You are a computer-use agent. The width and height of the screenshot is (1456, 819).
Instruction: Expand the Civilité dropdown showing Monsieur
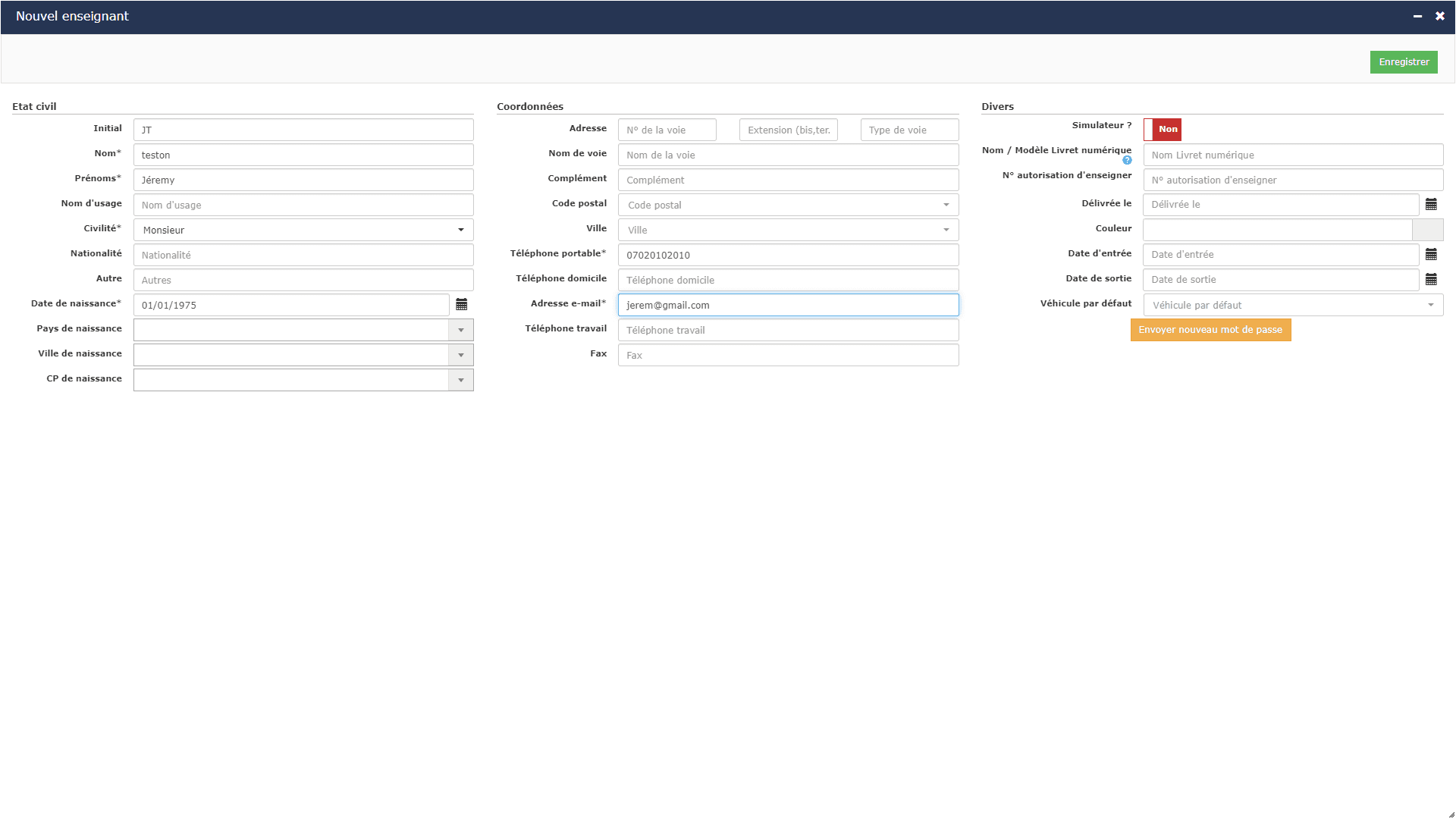tap(303, 230)
